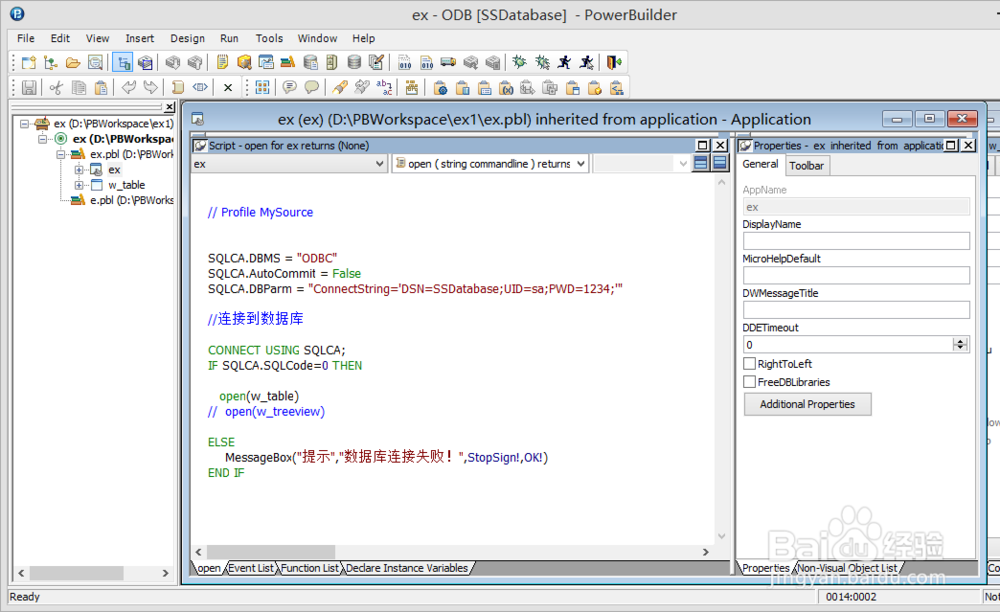Click the Paste clipboard icon
Viewport: 1000px width, 612px height.
click(x=101, y=87)
